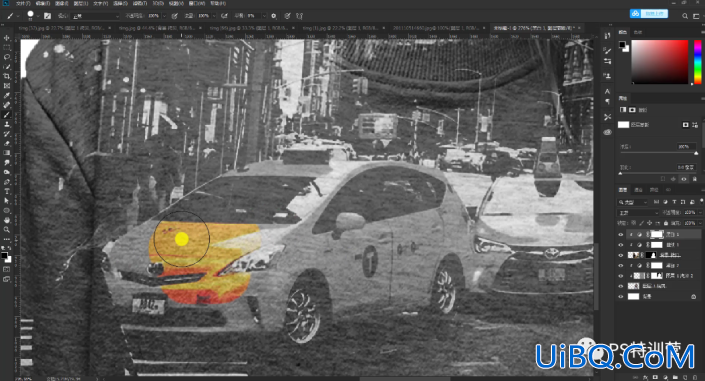Select the Magic Wand tool
This screenshot has height=381, width=705.
tap(7, 67)
